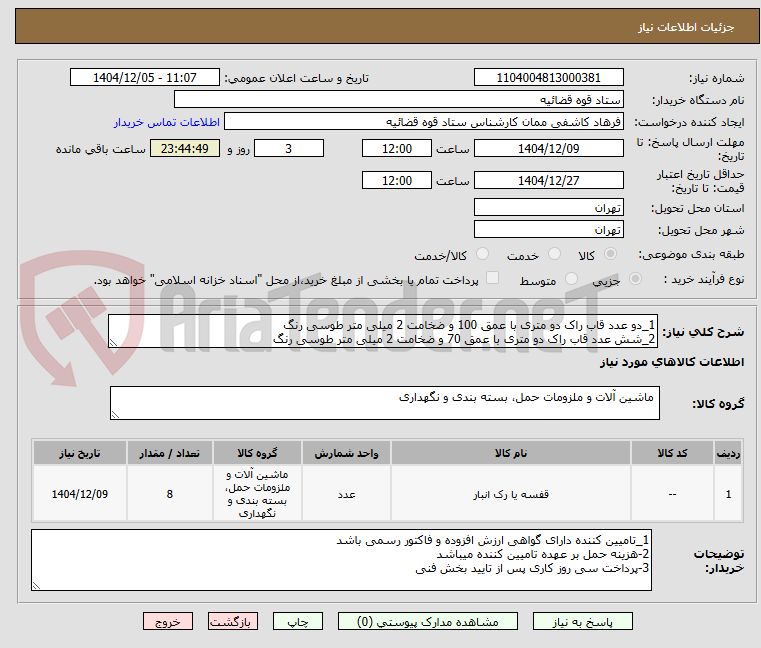Click the group cell ماشین آلات و ملزومات حمل

point(257,494)
